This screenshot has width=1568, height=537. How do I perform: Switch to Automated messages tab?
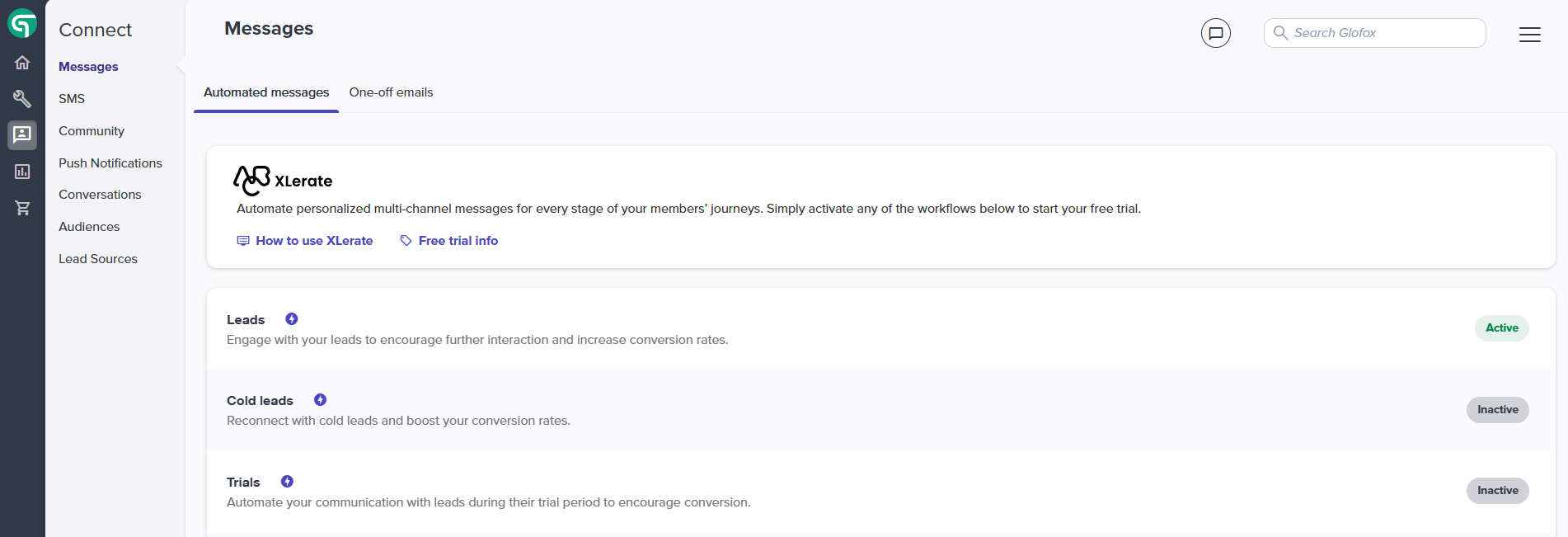266,92
